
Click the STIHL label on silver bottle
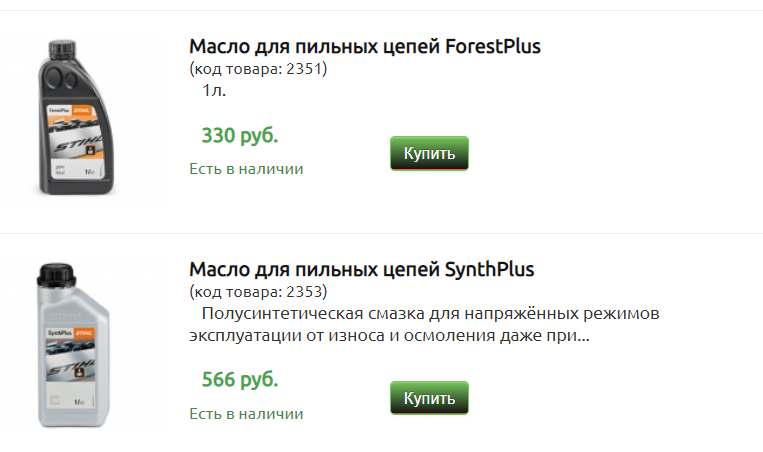click(84, 333)
